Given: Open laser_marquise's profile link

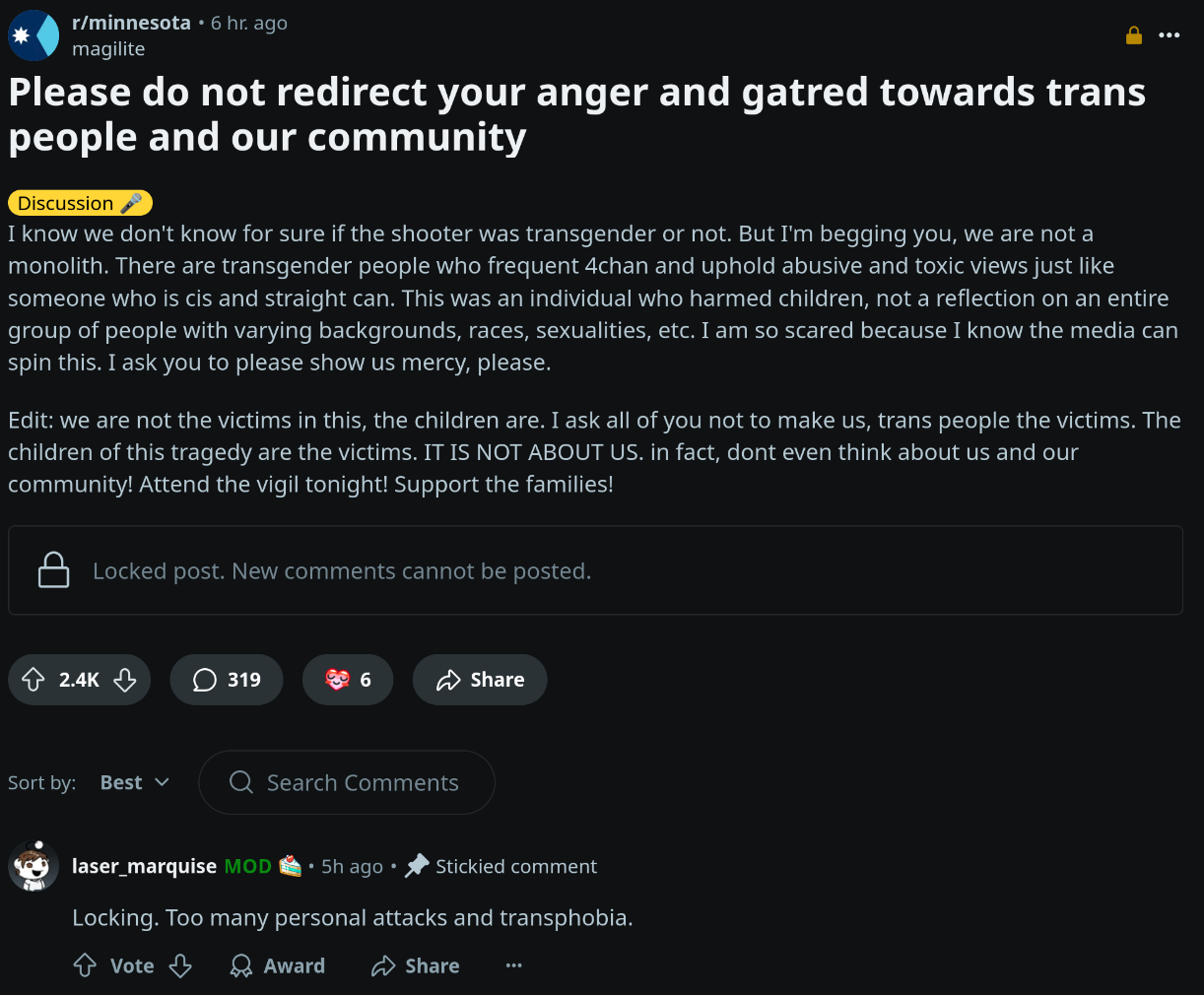Looking at the screenshot, I should [144, 866].
